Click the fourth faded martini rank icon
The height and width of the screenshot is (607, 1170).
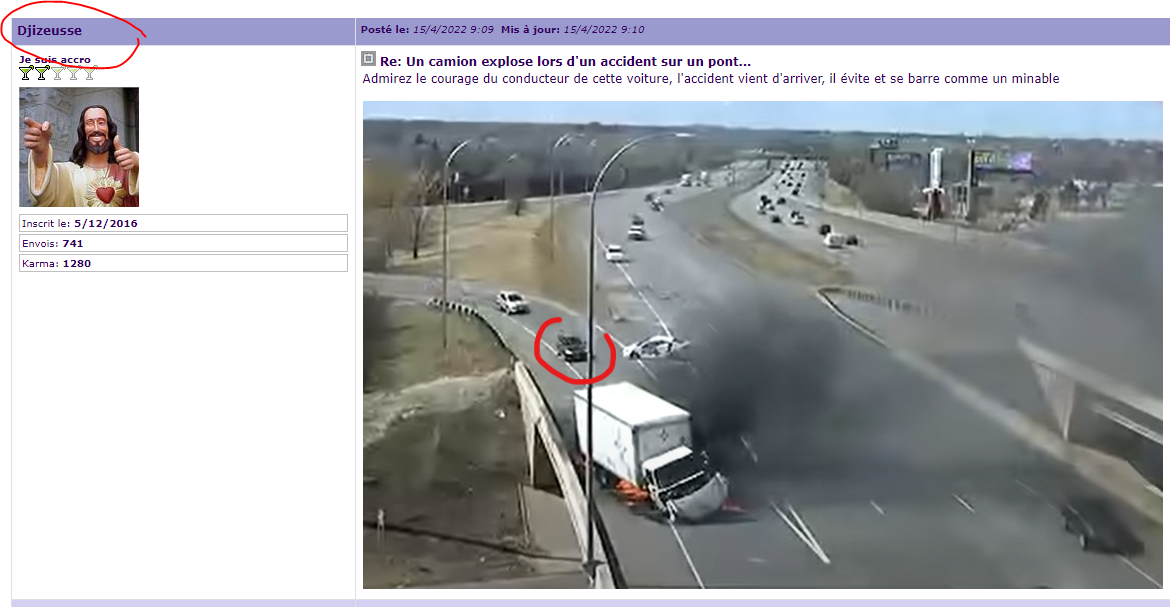click(x=73, y=73)
